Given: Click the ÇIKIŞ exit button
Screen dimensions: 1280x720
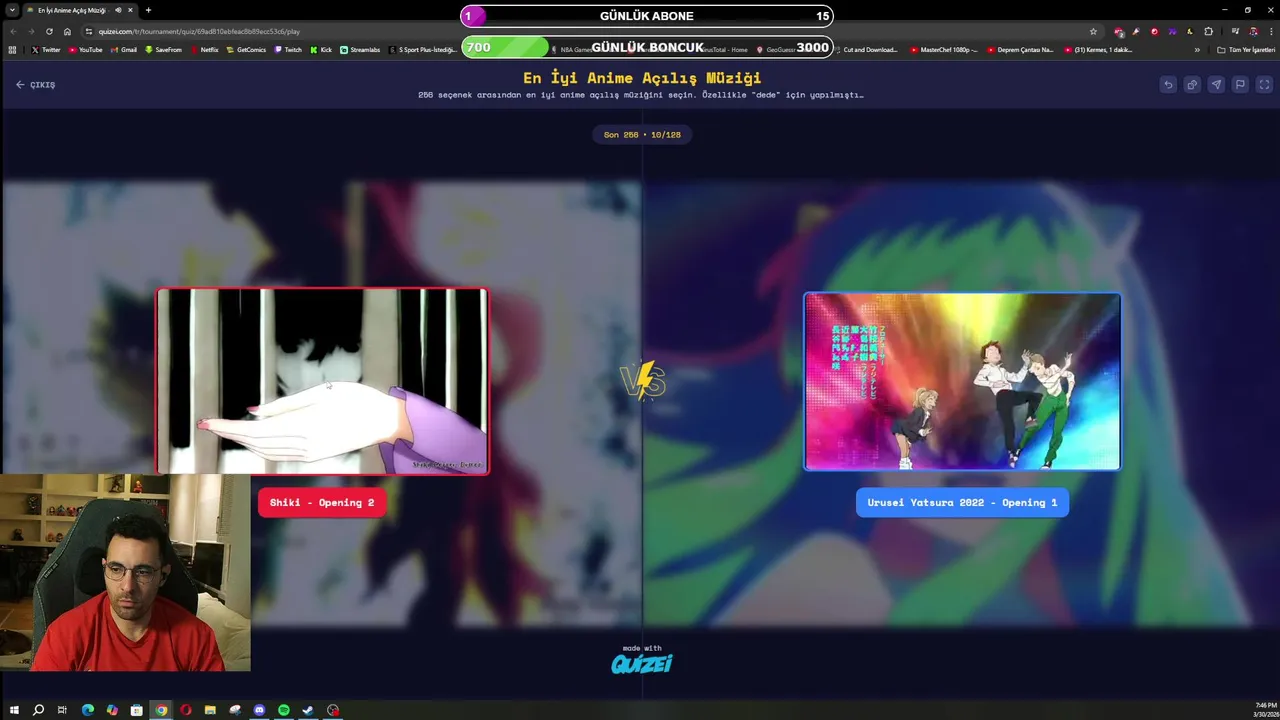Looking at the screenshot, I should click(x=36, y=85).
